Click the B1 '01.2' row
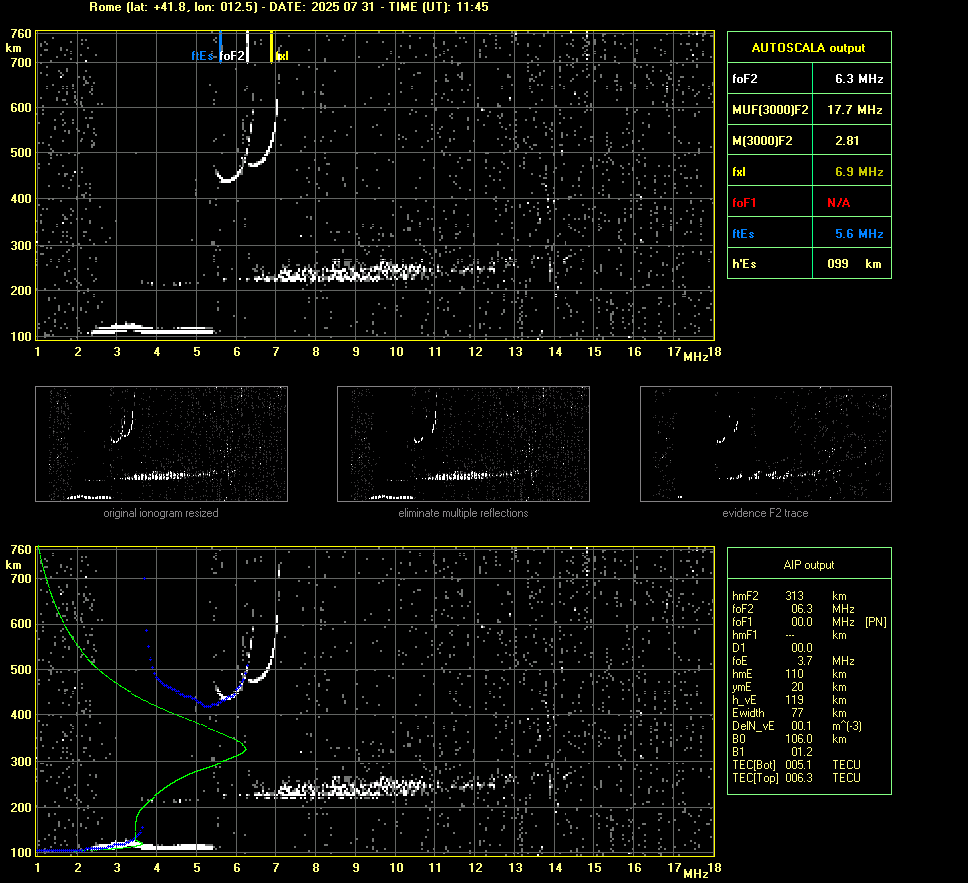This screenshot has width=968, height=883. pyautogui.click(x=772, y=751)
